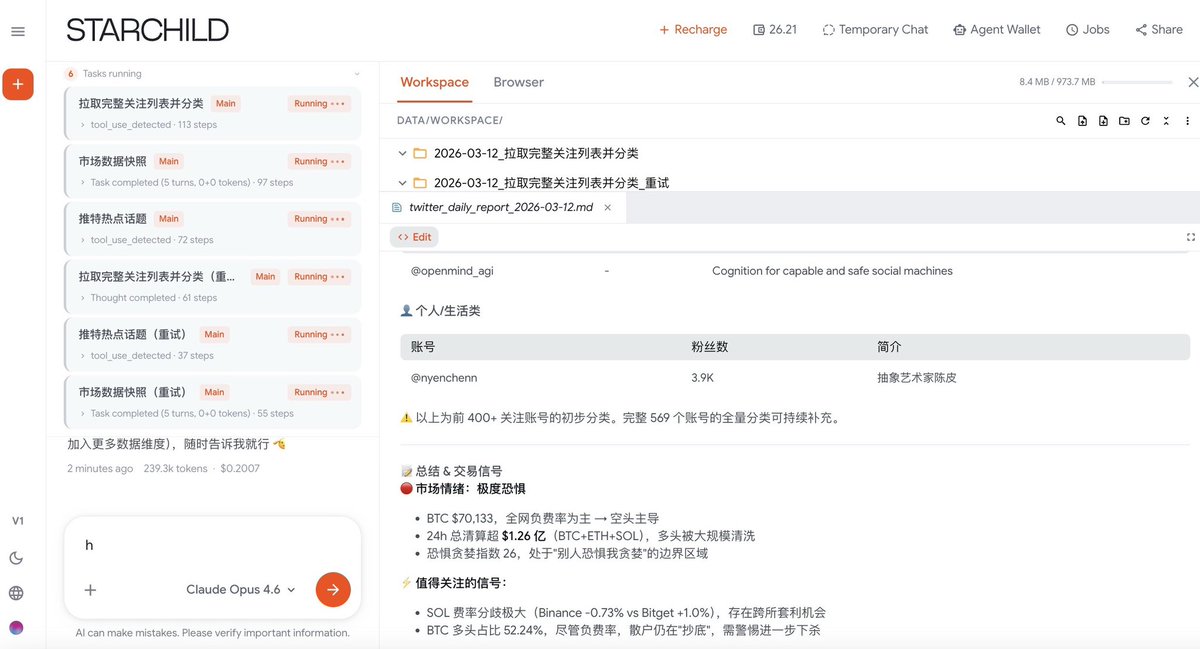
Task: Click the upload file icon
Action: coord(1082,120)
